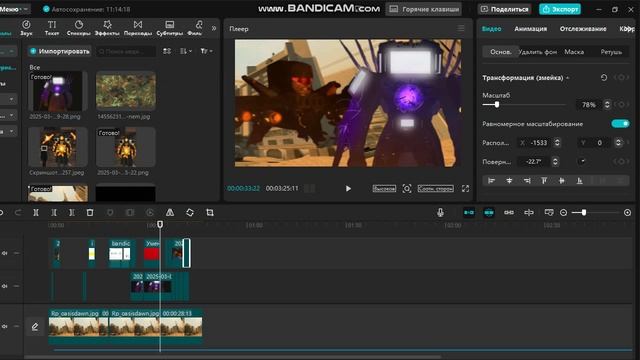Toggle Равномерное масштабирование switch
This screenshot has height=360, width=640.
coord(620,124)
